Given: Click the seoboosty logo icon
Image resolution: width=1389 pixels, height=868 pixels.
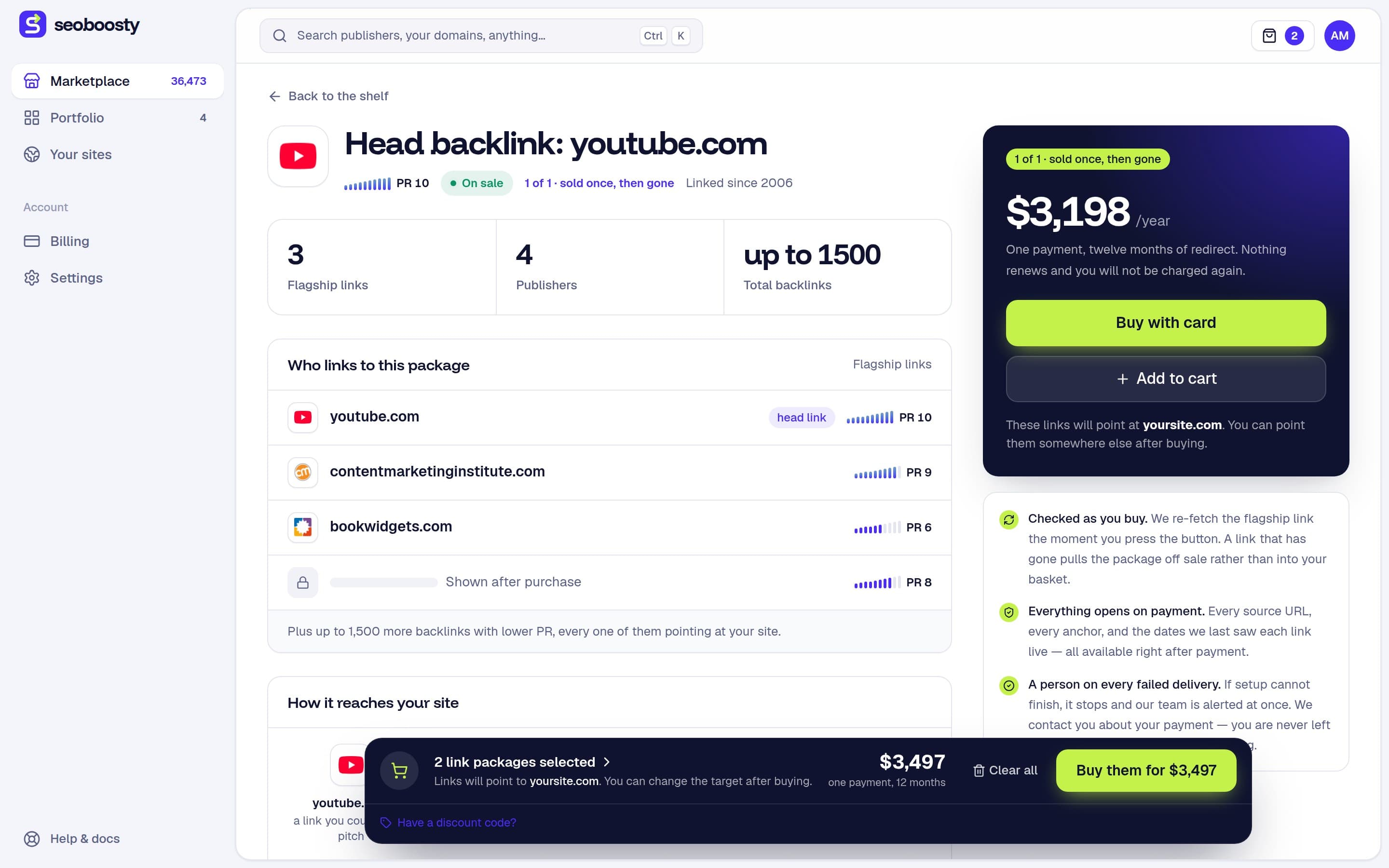Looking at the screenshot, I should click(x=33, y=24).
